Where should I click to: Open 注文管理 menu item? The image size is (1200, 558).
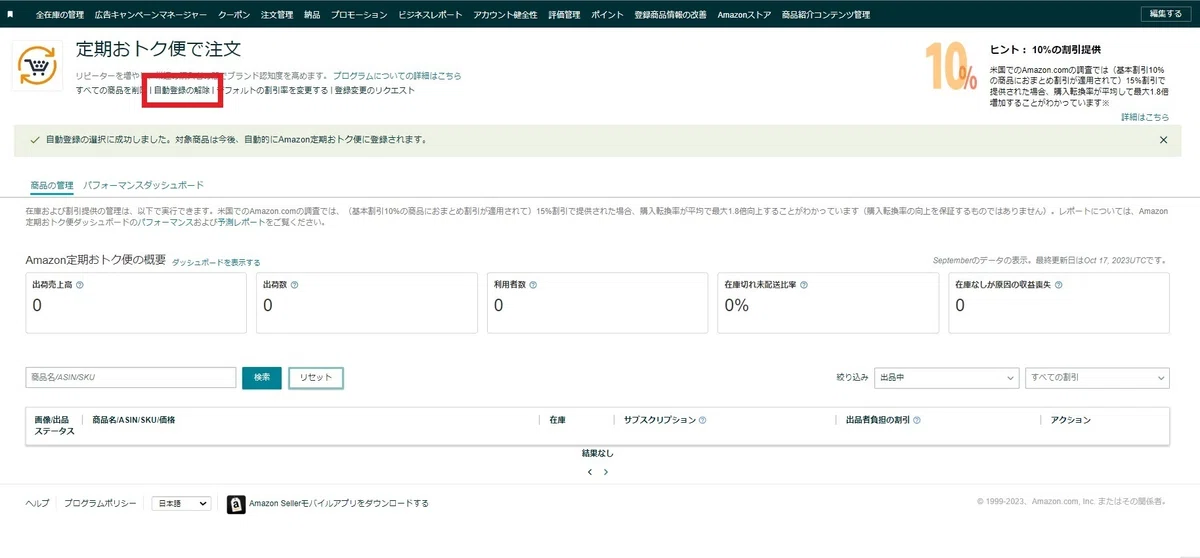(277, 15)
